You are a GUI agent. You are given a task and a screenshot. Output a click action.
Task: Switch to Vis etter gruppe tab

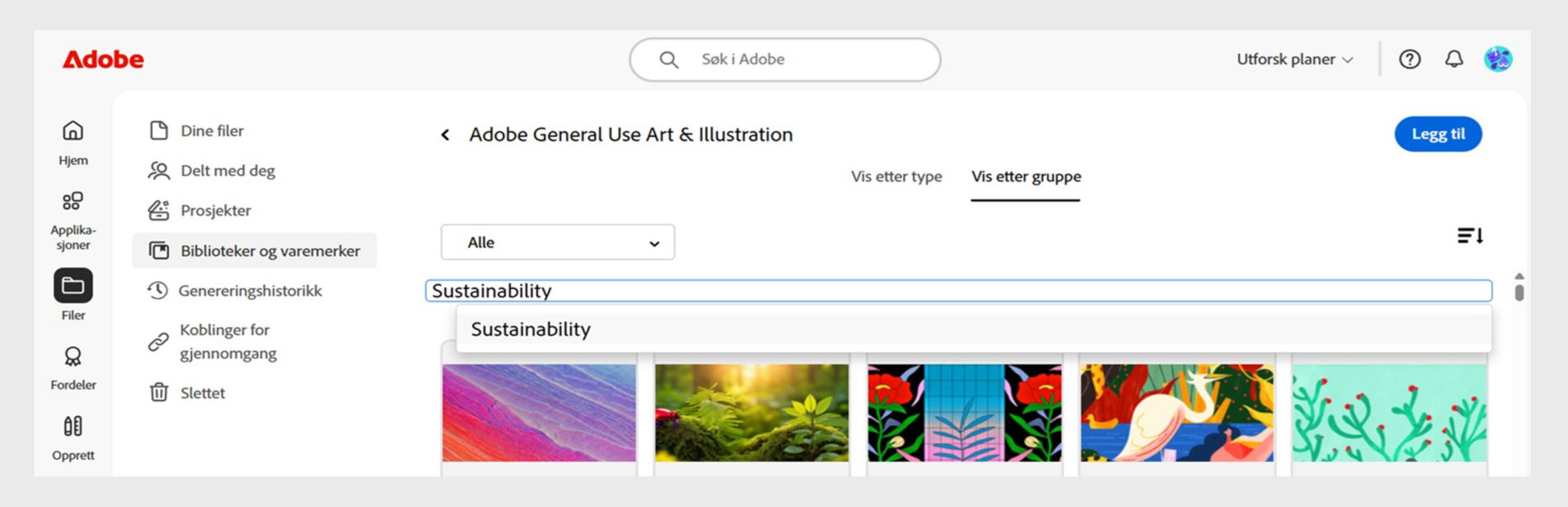pos(1026,176)
